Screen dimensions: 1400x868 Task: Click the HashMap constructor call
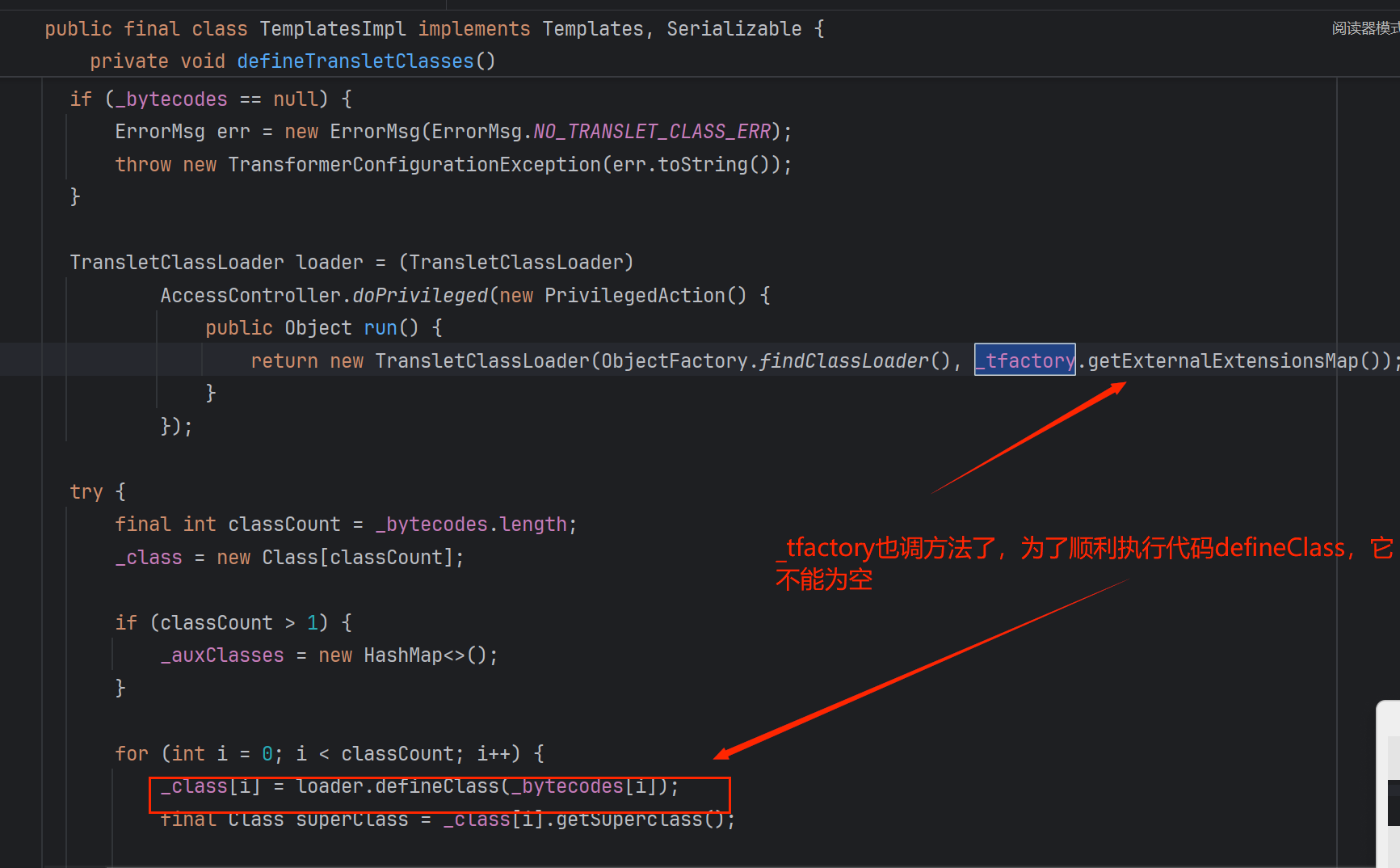click(402, 655)
